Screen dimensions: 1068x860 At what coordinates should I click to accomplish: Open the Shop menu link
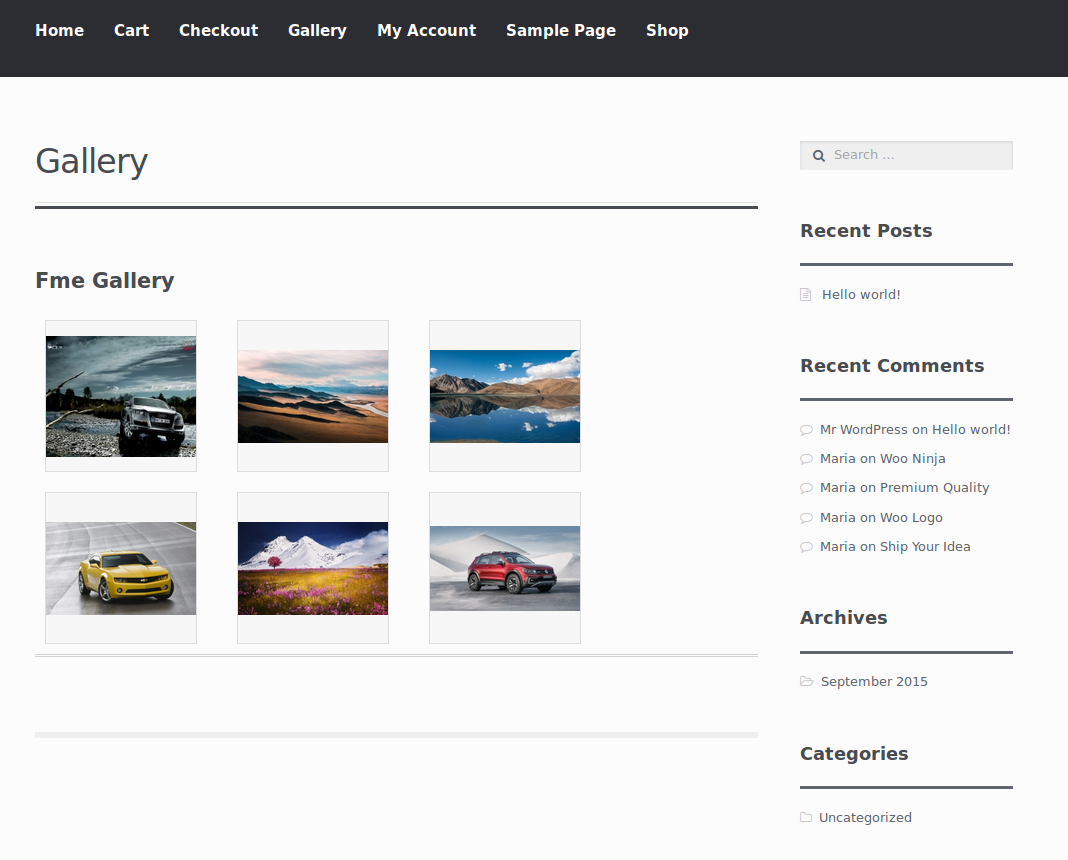tap(668, 31)
